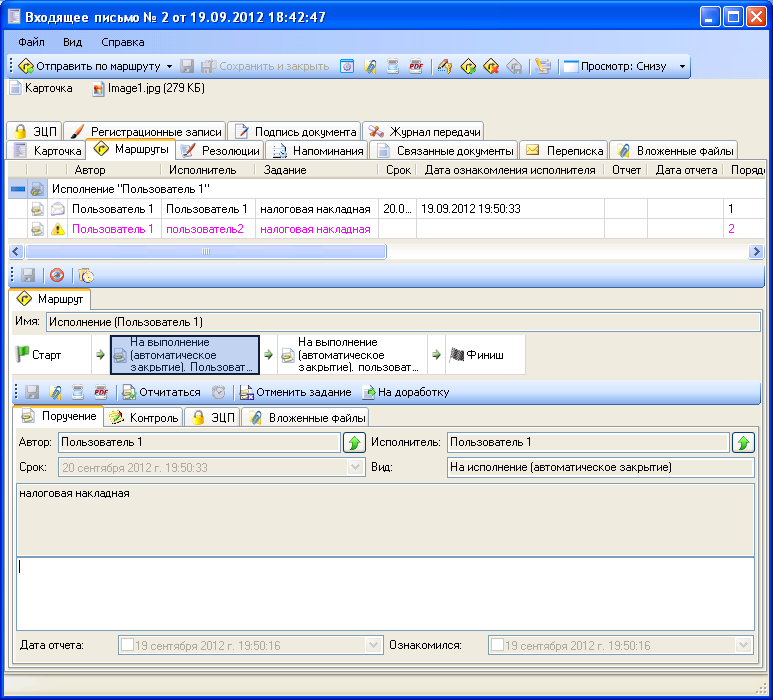This screenshot has width=773, height=700.
Task: Click the green arrow button next to Исполнитель
Action: 743,442
